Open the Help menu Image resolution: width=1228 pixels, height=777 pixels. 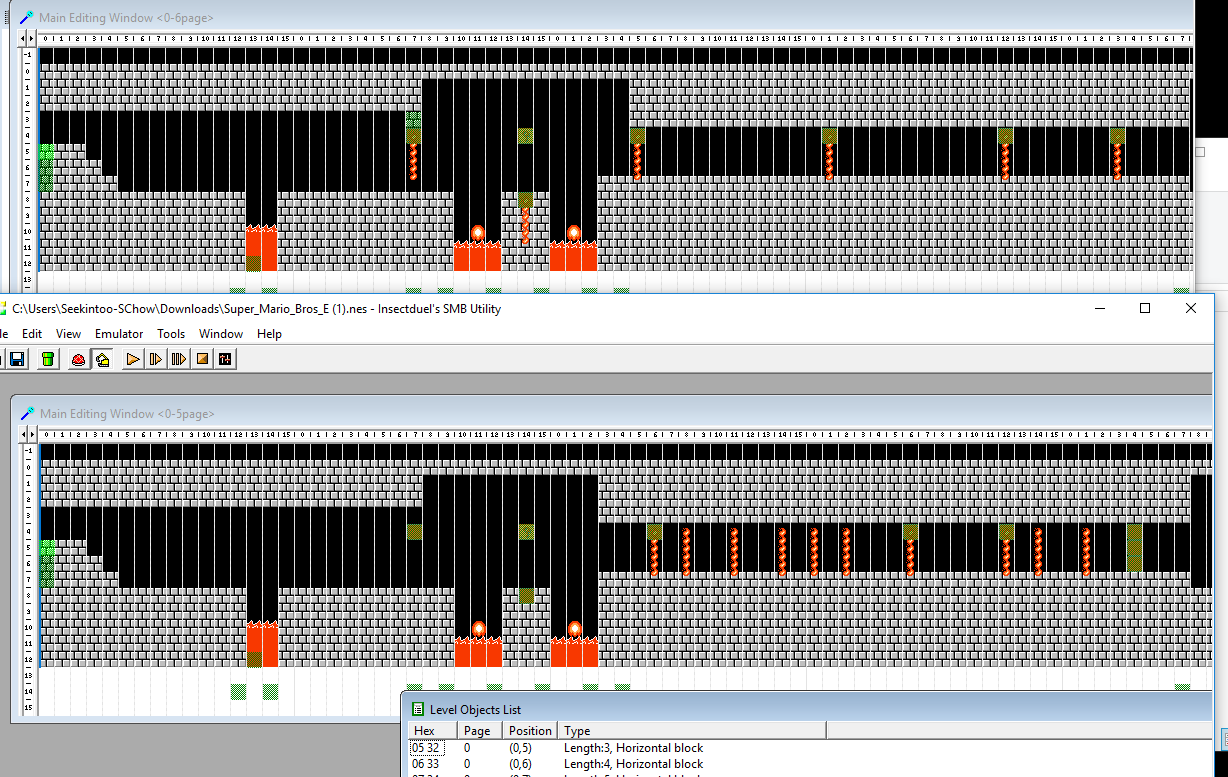pos(269,334)
